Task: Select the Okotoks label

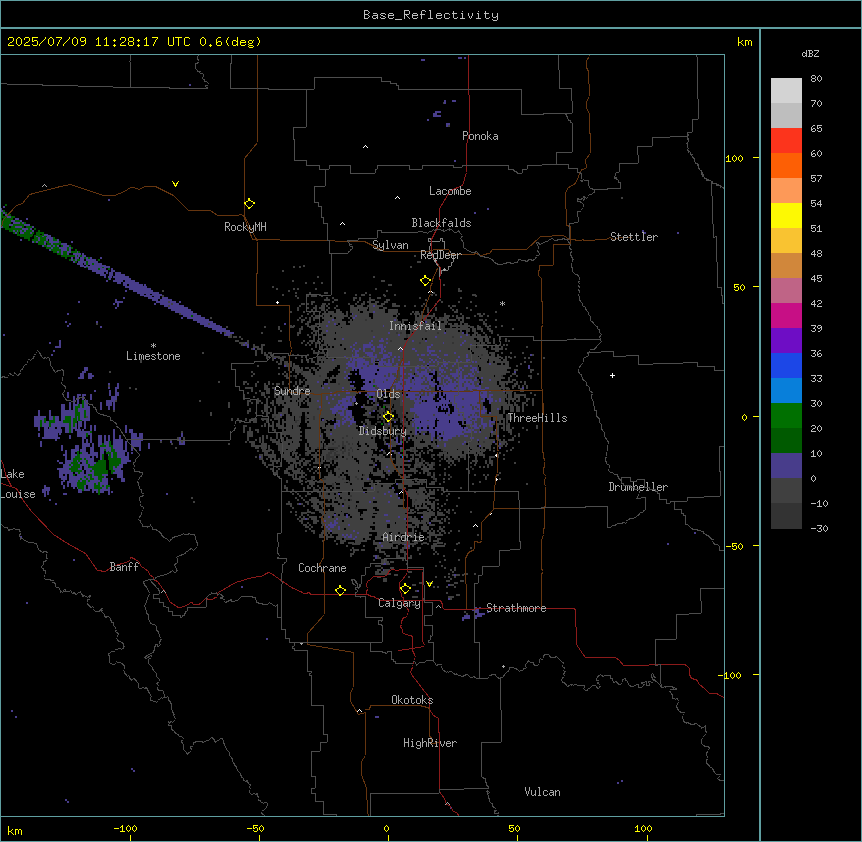Action: pos(412,700)
